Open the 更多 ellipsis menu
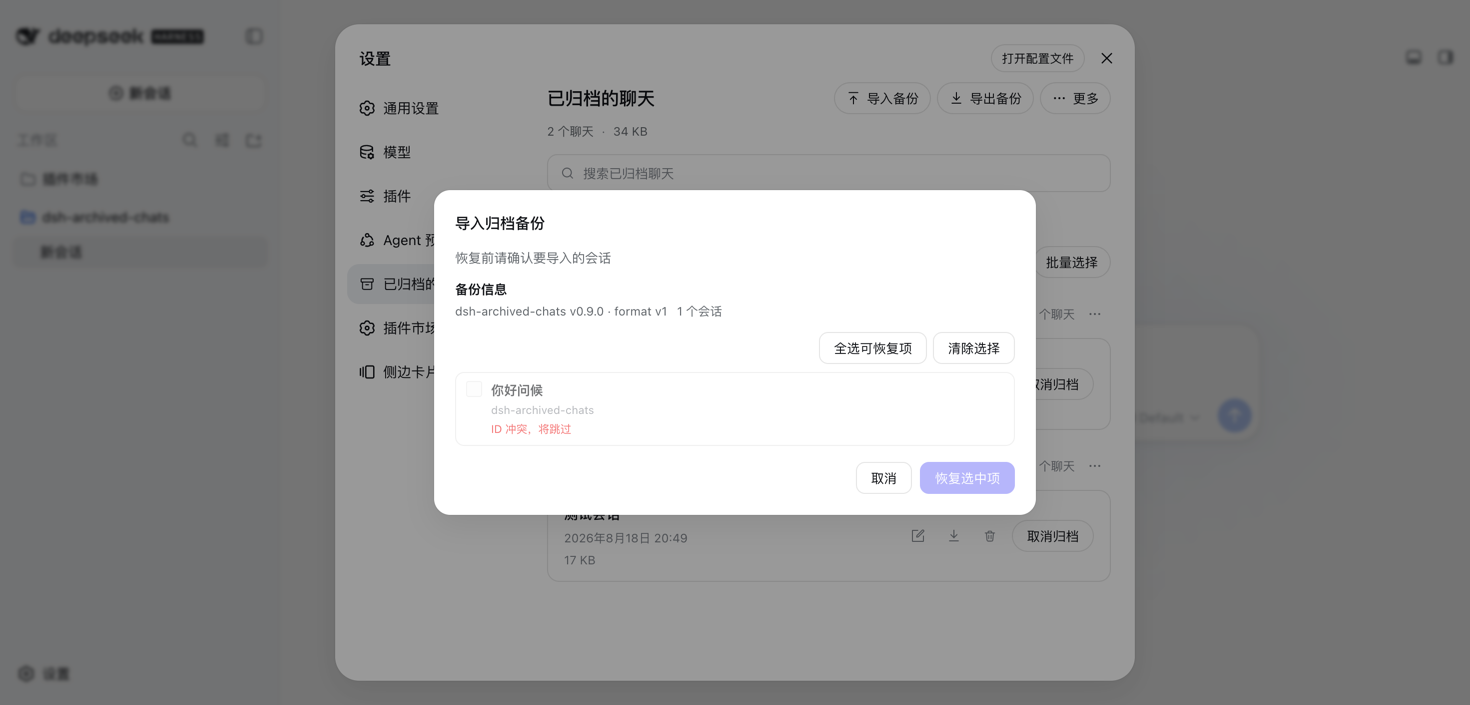Image resolution: width=1470 pixels, height=705 pixels. coord(1076,98)
